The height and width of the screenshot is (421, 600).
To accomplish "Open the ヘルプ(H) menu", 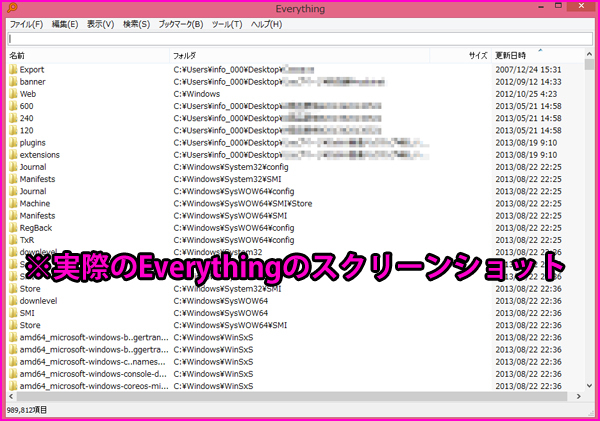I will 266,24.
